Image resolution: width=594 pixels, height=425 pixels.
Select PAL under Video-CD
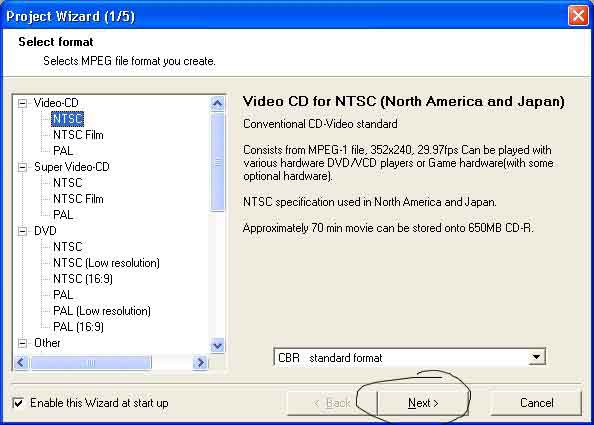pyautogui.click(x=63, y=151)
